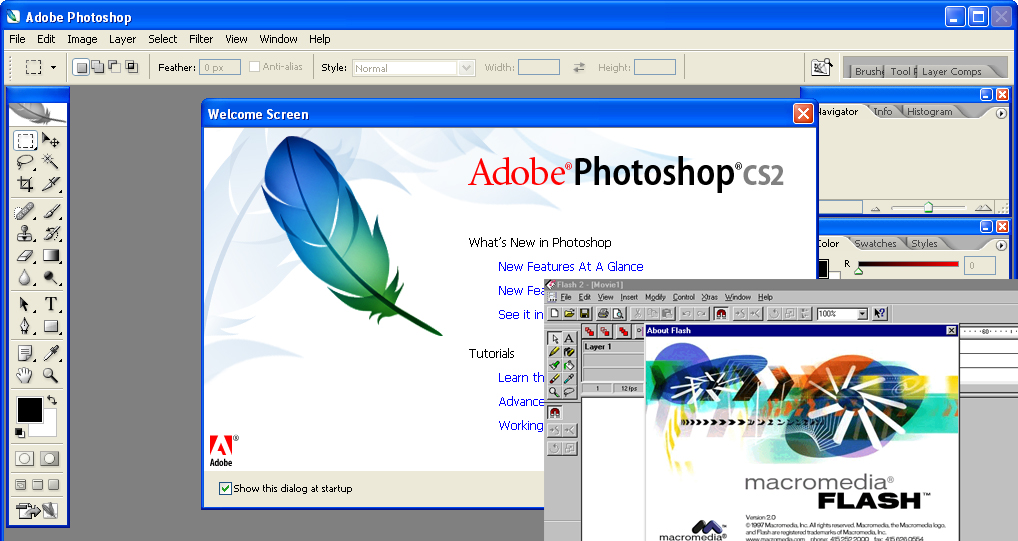This screenshot has height=541, width=1018.
Task: Select the Photoshop Brush tool
Action: [x=51, y=211]
